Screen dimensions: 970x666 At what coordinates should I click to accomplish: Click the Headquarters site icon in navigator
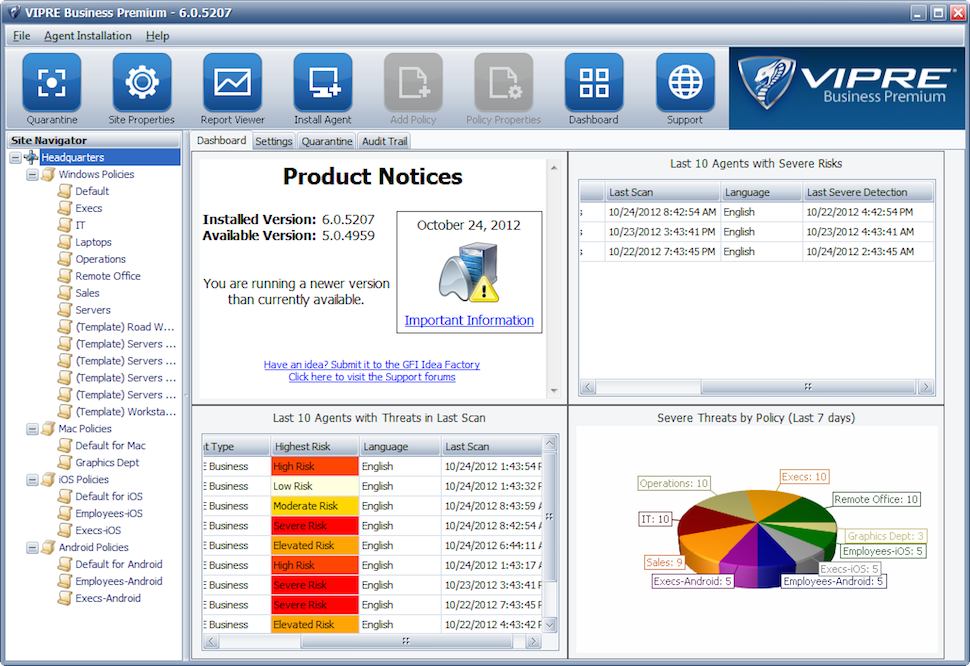pyautogui.click(x=31, y=157)
